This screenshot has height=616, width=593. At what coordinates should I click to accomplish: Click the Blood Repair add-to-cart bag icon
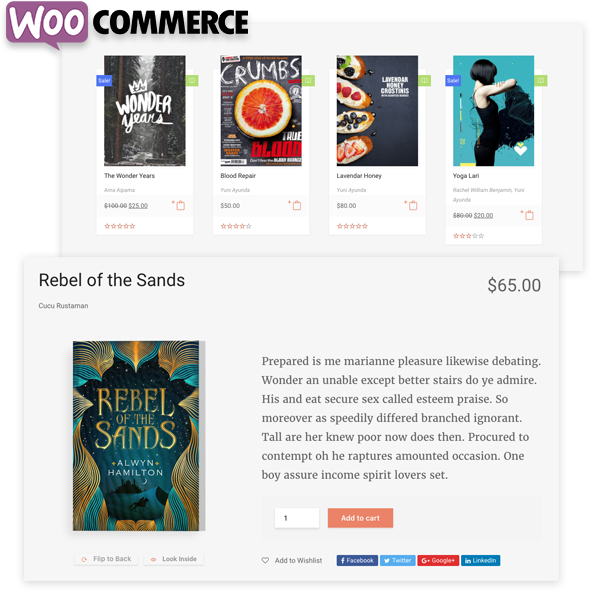(x=295, y=205)
